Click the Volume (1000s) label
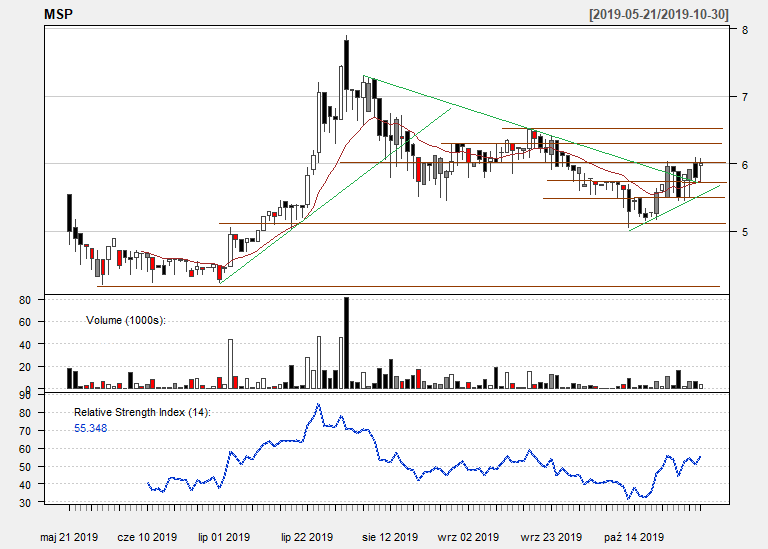Image resolution: width=768 pixels, height=549 pixels. point(126,320)
